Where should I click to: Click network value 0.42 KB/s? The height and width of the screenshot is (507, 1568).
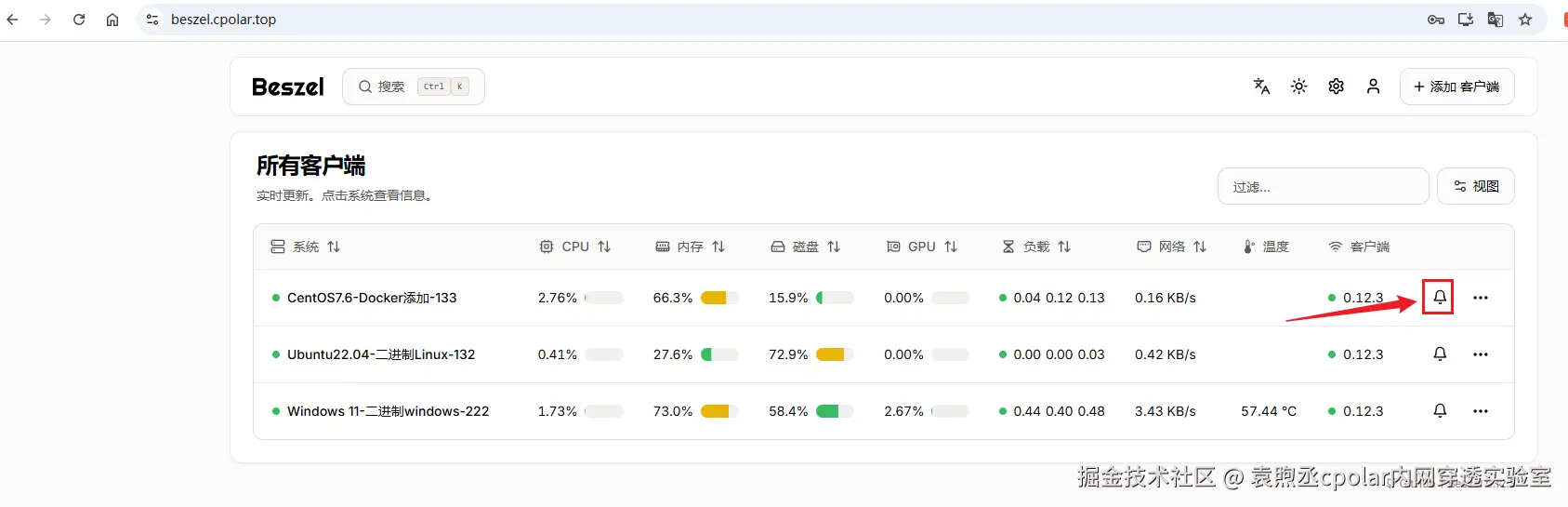1166,354
